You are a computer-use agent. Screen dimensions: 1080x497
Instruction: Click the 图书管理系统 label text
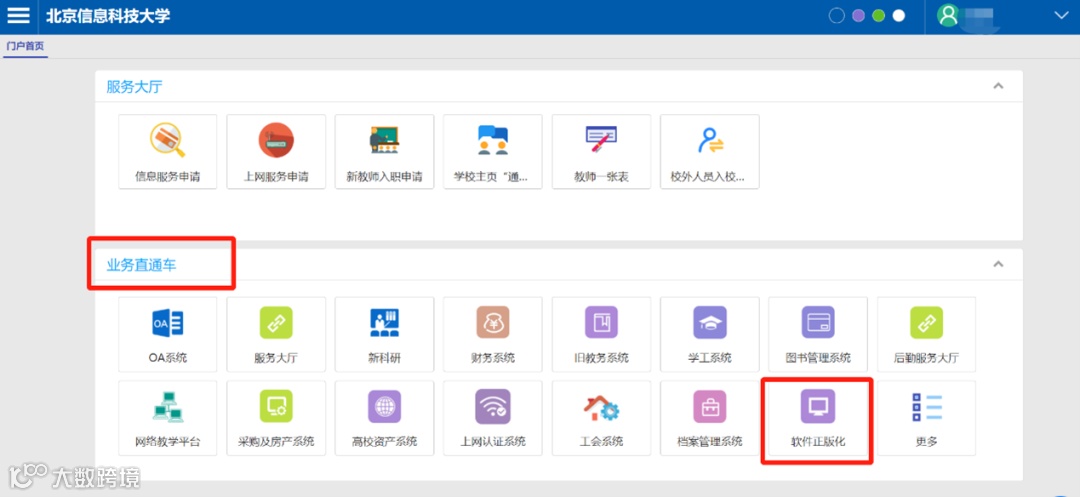coord(818,358)
